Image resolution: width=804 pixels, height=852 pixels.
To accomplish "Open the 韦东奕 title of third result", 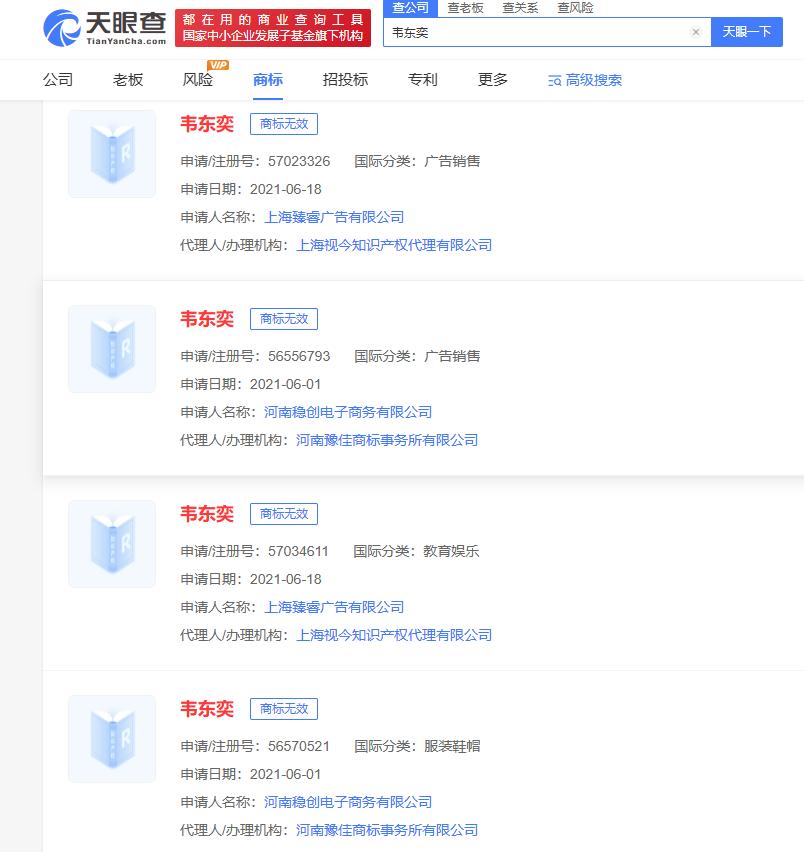I will [x=207, y=514].
